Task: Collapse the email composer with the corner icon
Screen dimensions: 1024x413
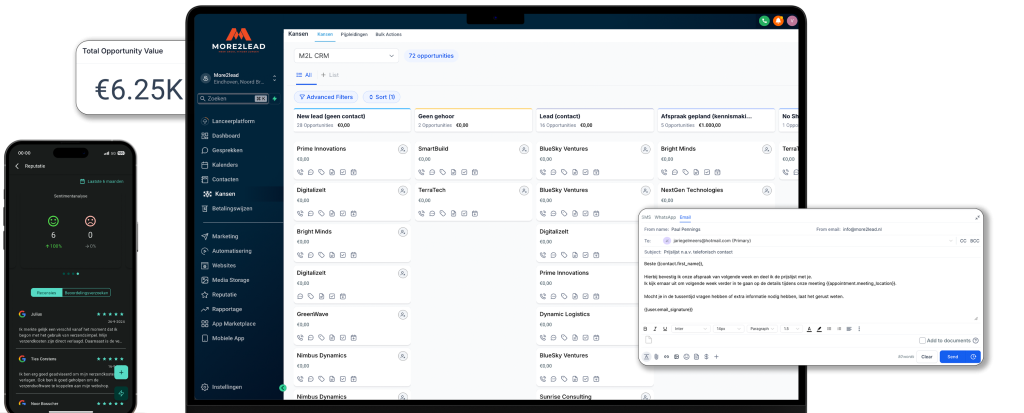Action: coord(977,217)
